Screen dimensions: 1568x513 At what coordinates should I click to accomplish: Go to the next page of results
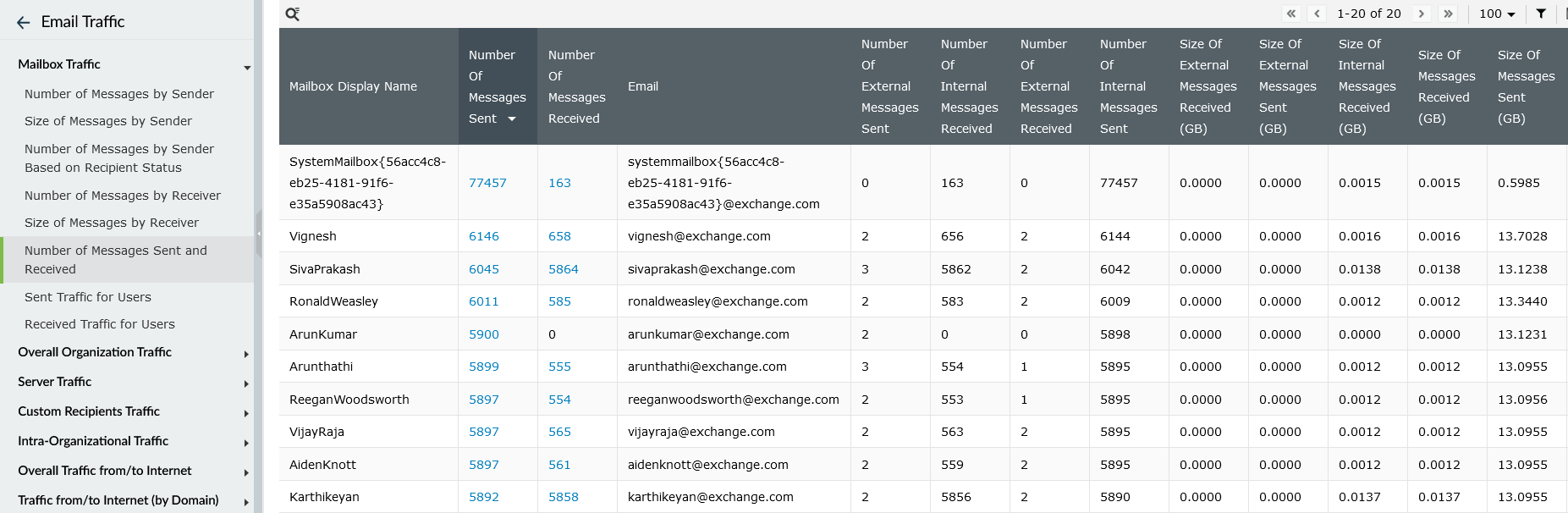(1422, 14)
